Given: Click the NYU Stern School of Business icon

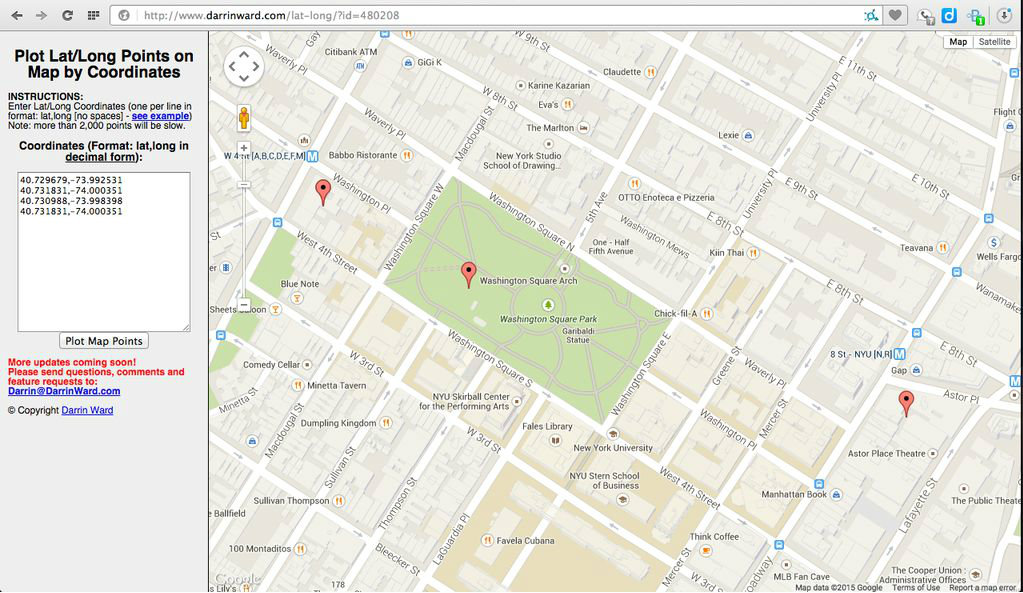Looking at the screenshot, I should point(622,500).
